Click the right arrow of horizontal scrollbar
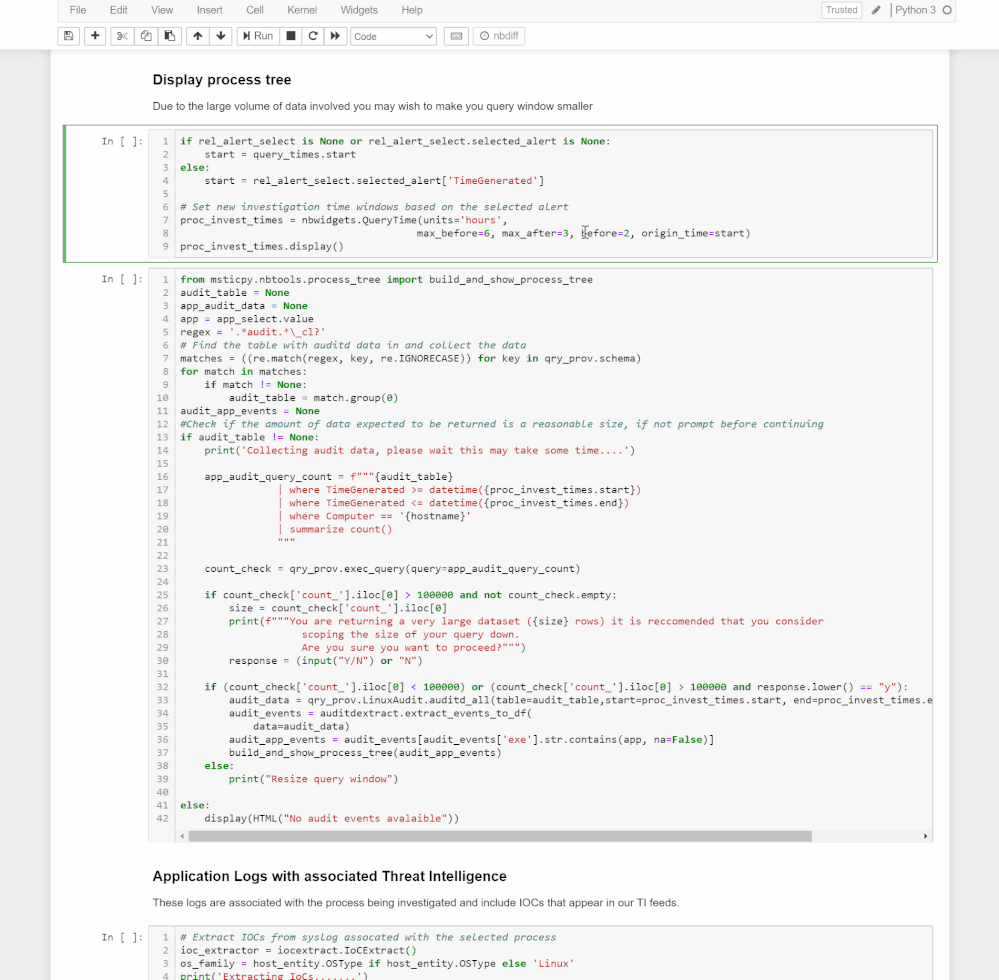Image resolution: width=999 pixels, height=980 pixels. (926, 836)
